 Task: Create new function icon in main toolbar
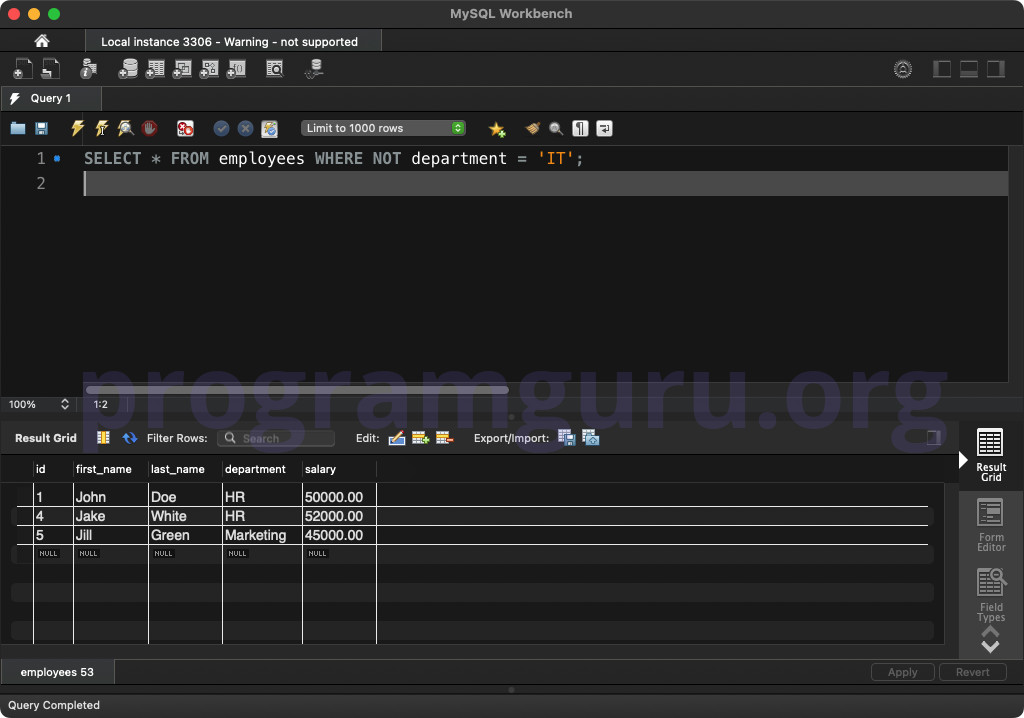pyautogui.click(x=236, y=69)
